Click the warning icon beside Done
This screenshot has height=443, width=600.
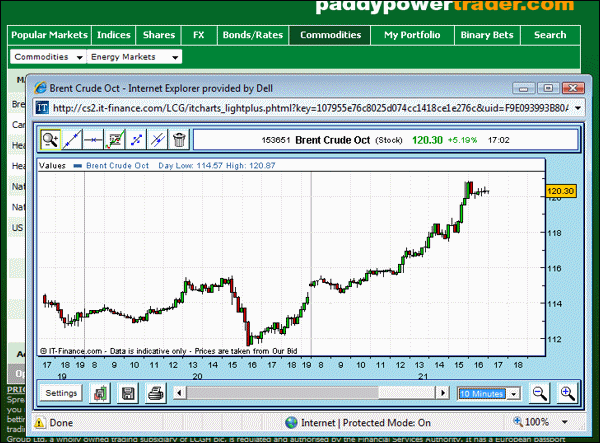click(39, 423)
